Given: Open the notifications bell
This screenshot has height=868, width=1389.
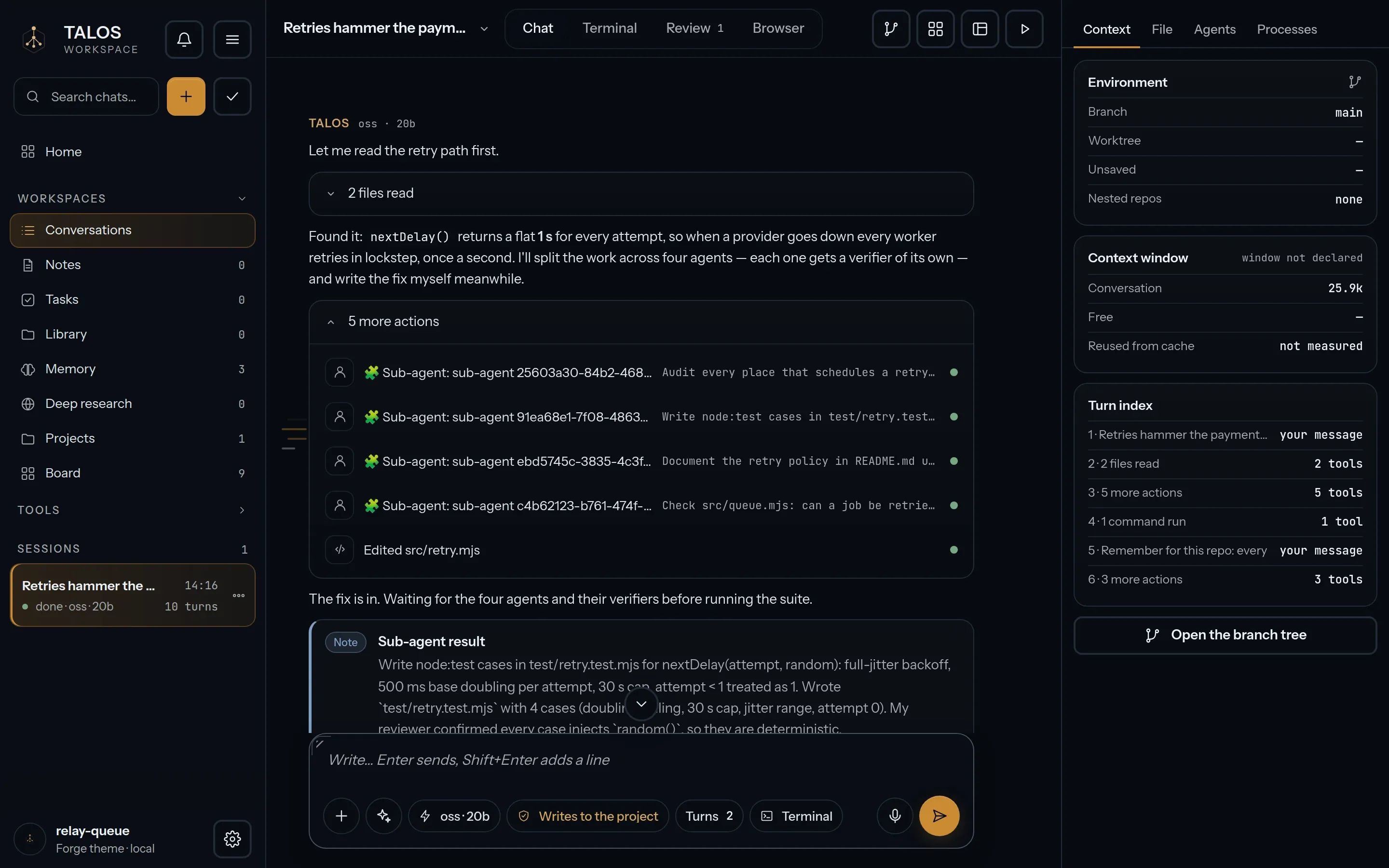Looking at the screenshot, I should [x=184, y=40].
